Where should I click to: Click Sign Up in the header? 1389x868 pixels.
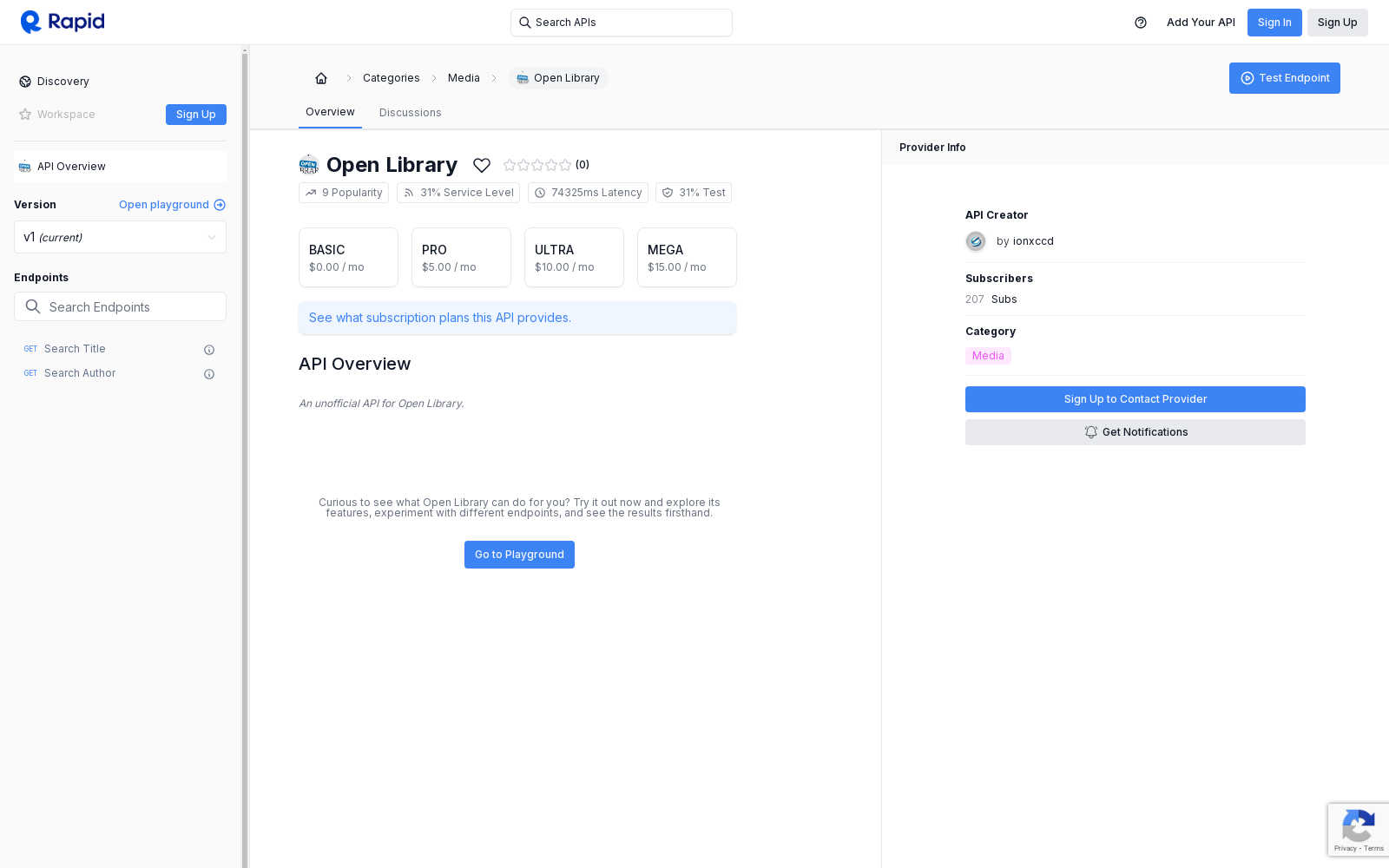[1337, 23]
